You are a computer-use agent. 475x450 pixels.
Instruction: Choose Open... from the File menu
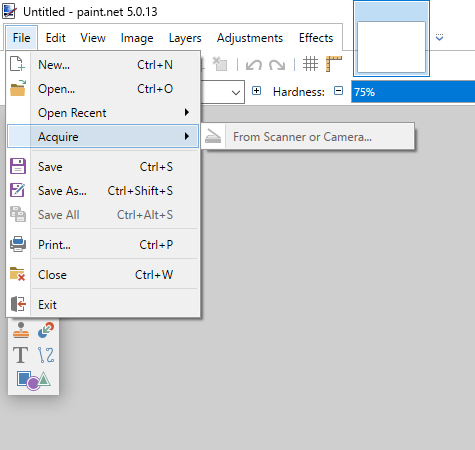[103, 89]
